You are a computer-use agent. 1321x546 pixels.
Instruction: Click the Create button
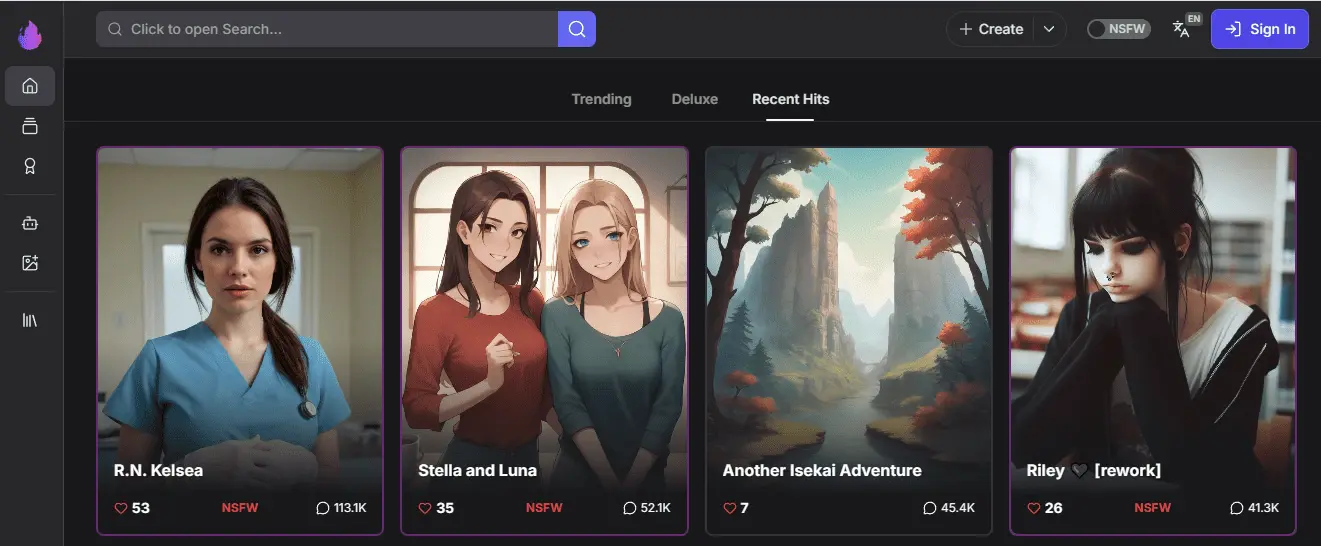click(991, 29)
